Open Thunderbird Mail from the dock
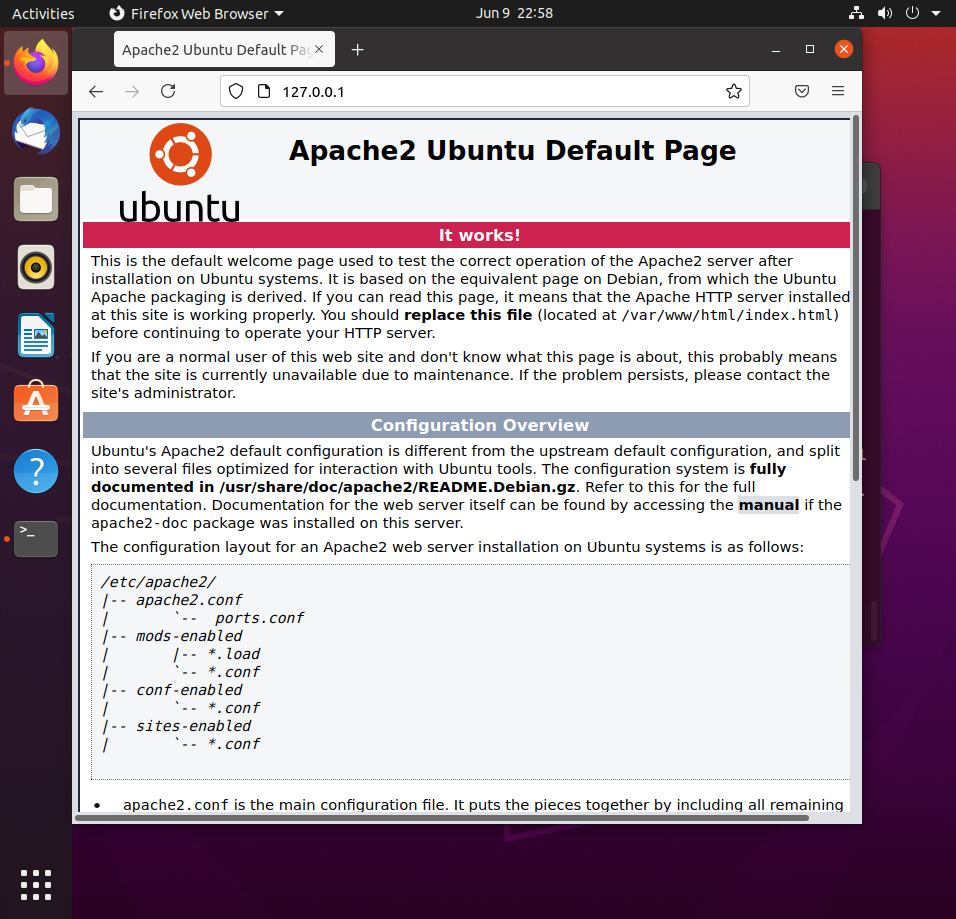Viewport: 956px width, 919px height. [x=36, y=131]
